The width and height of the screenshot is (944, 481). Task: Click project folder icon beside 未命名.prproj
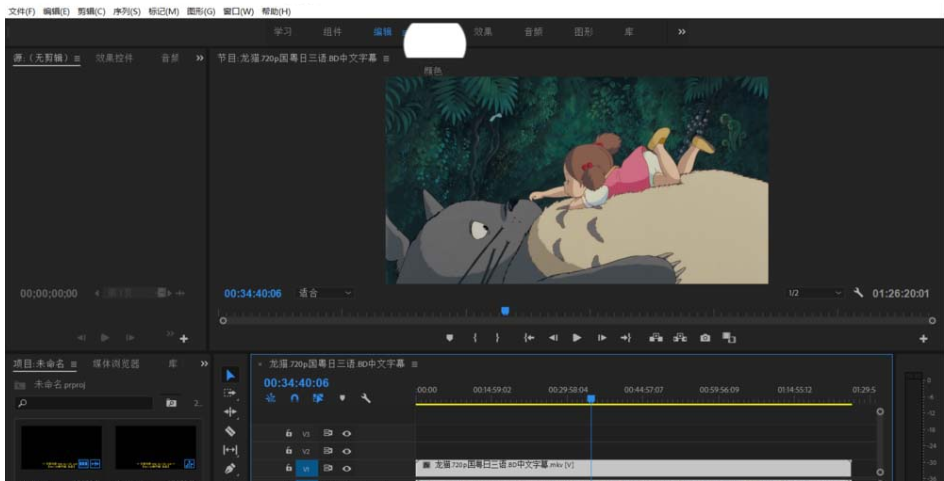tap(20, 385)
